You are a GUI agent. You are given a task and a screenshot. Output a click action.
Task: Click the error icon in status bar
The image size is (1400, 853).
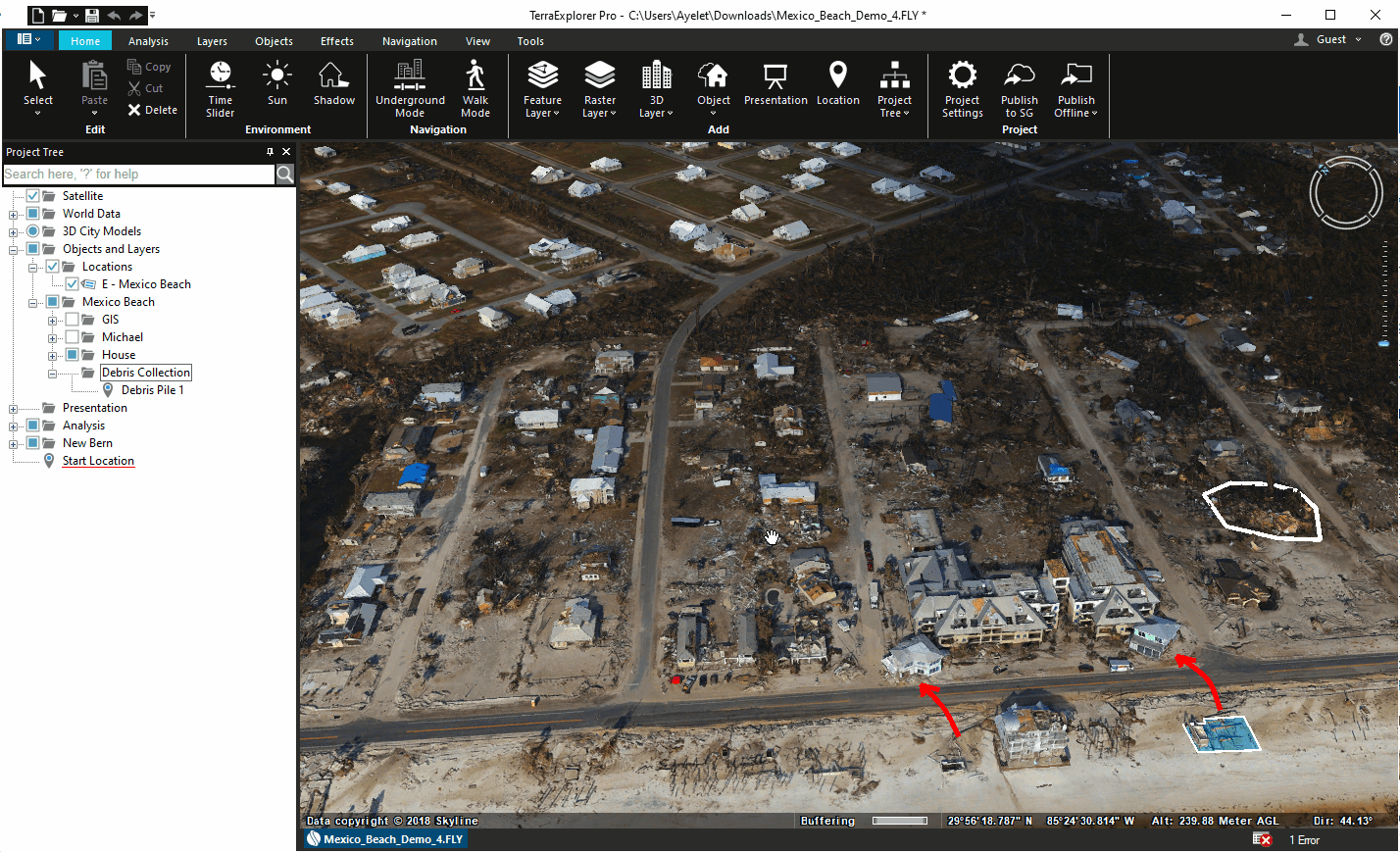[1262, 839]
